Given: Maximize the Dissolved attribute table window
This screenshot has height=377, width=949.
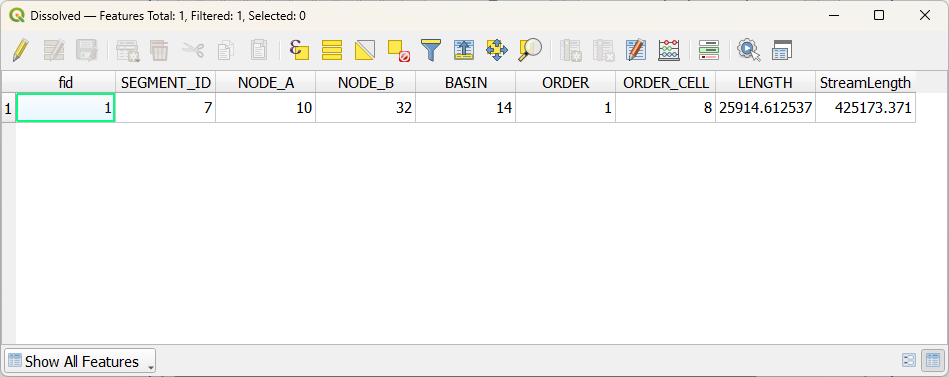Looking at the screenshot, I should point(879,16).
